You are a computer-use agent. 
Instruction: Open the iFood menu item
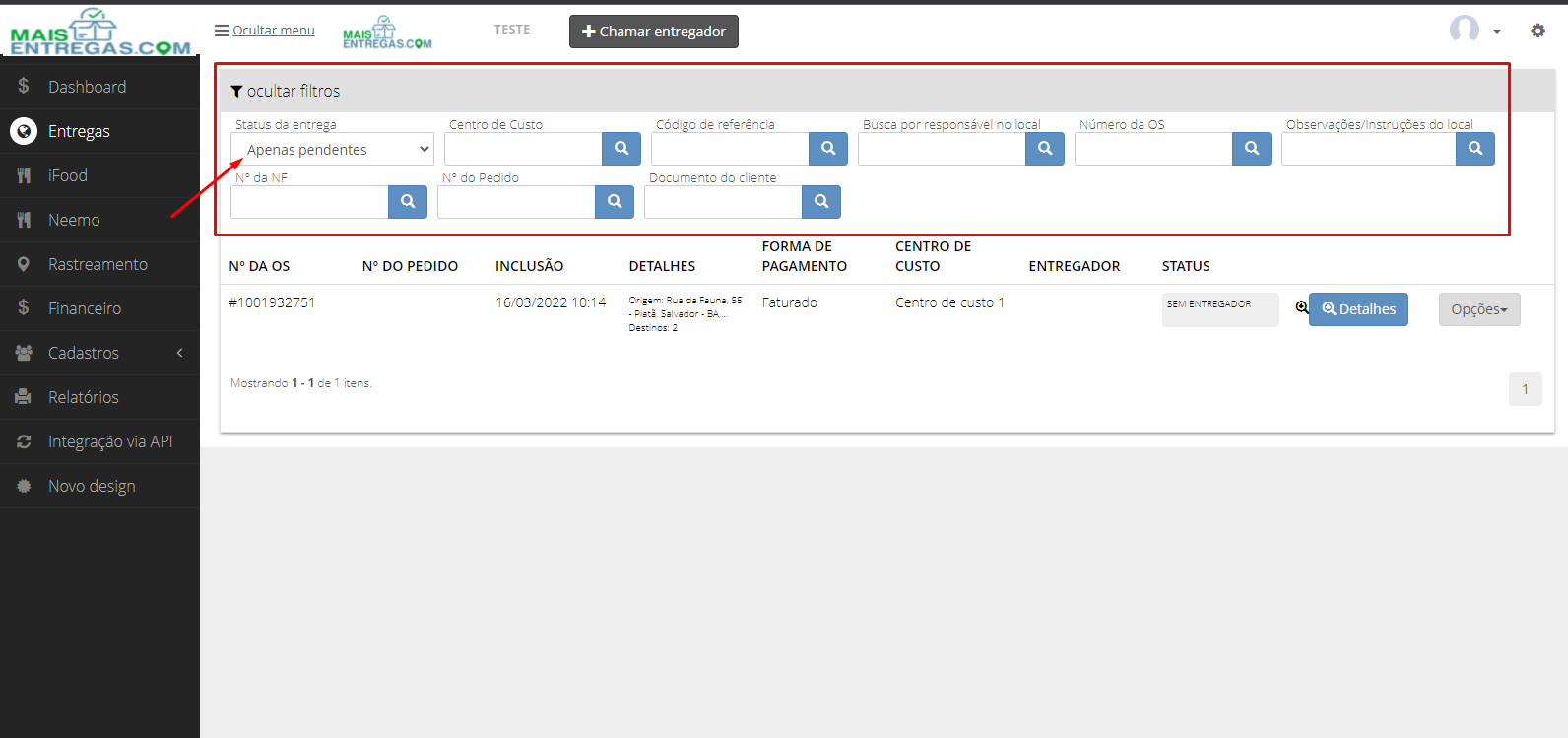pyautogui.click(x=99, y=175)
